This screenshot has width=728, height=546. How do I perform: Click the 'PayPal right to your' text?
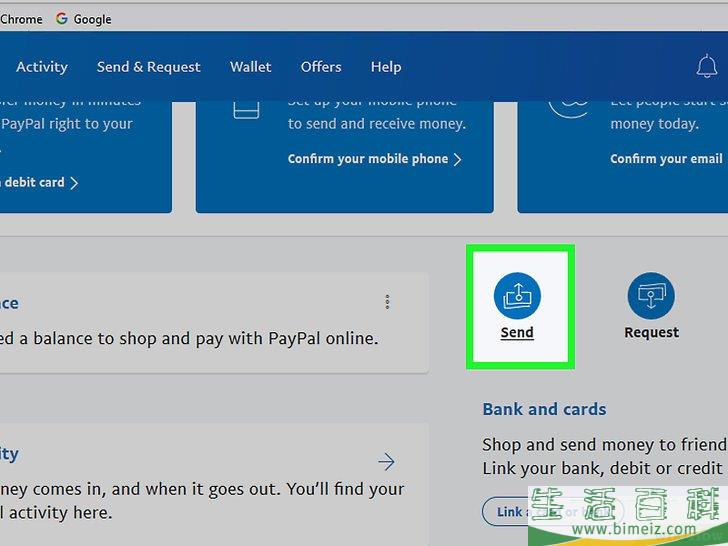(67, 124)
